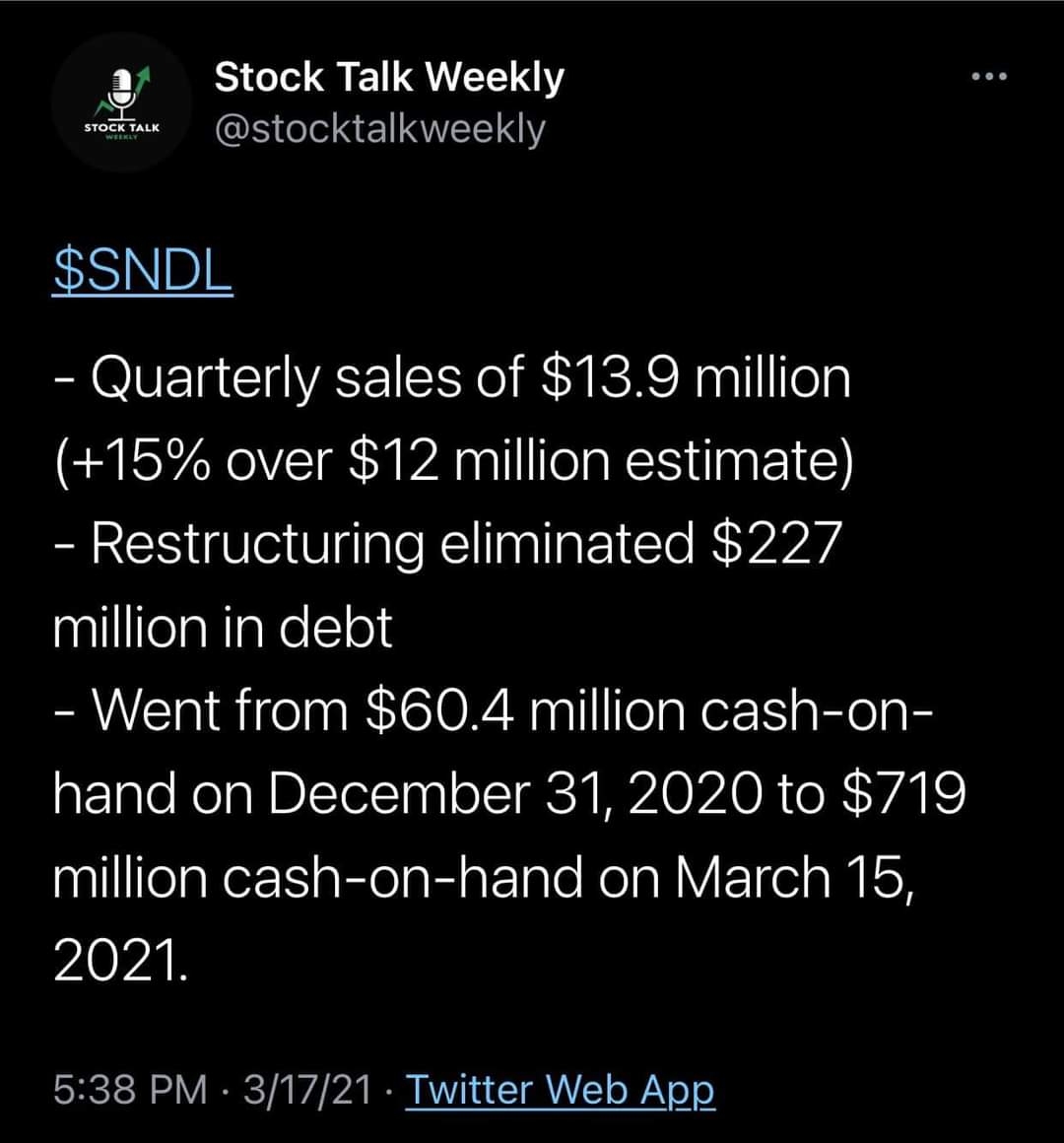1064x1143 pixels.
Task: Click the 5:38 PM timestamp
Action: 130,1090
